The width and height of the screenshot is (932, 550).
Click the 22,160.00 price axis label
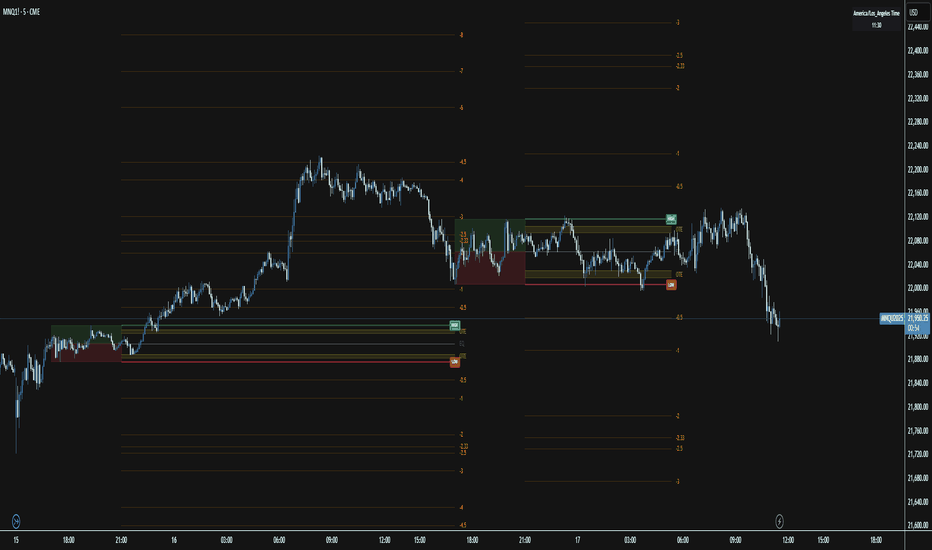[918, 193]
